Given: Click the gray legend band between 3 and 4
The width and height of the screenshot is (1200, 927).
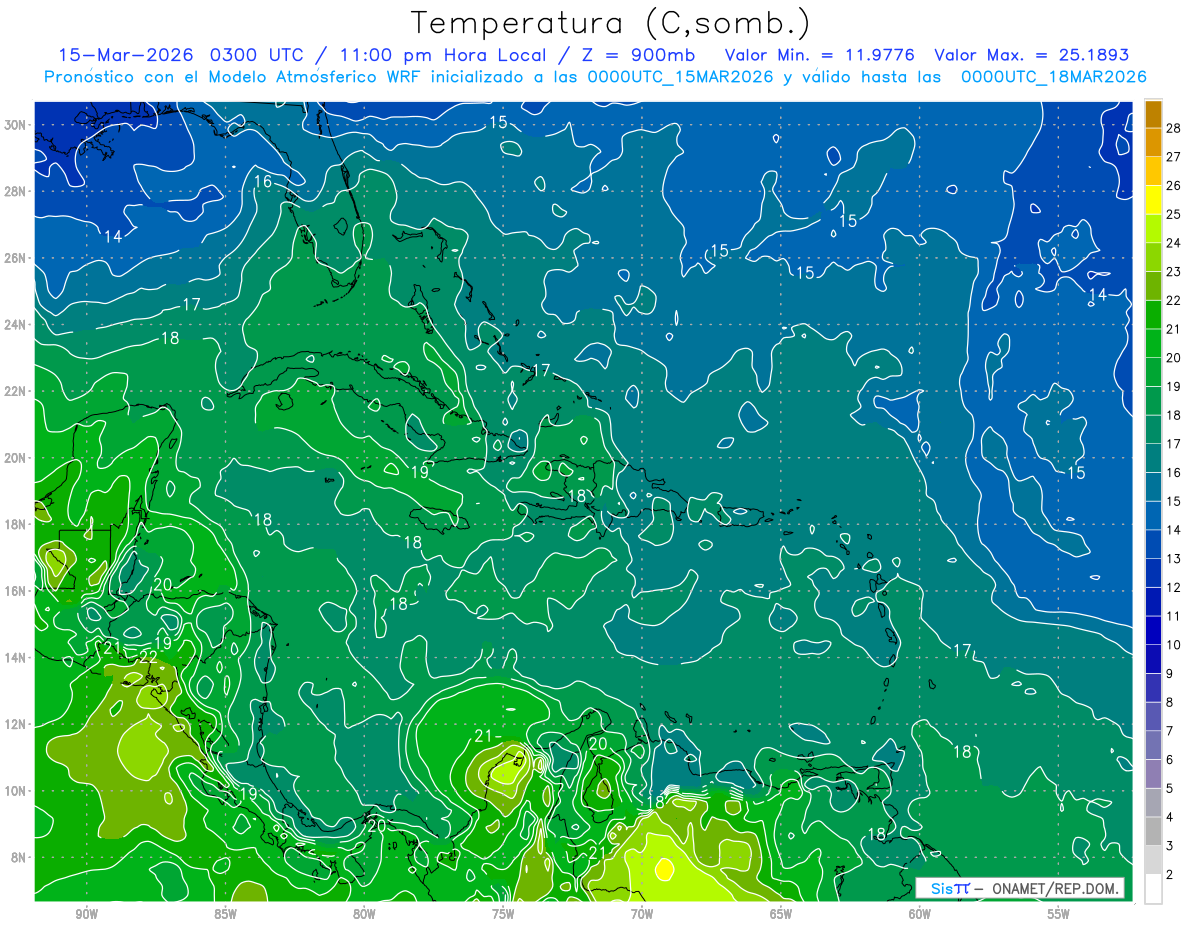Looking at the screenshot, I should coord(1153,832).
